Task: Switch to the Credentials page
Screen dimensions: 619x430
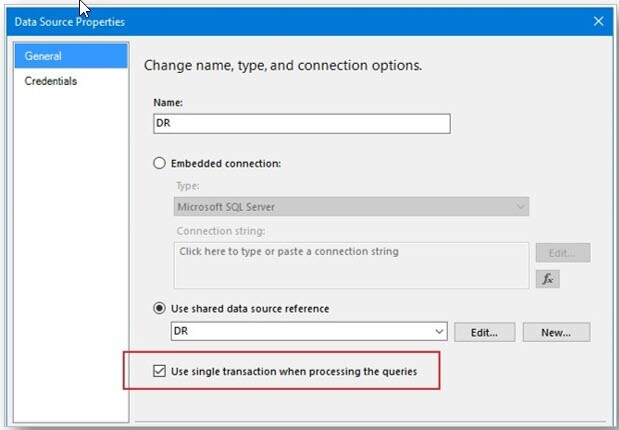Action: point(51,81)
